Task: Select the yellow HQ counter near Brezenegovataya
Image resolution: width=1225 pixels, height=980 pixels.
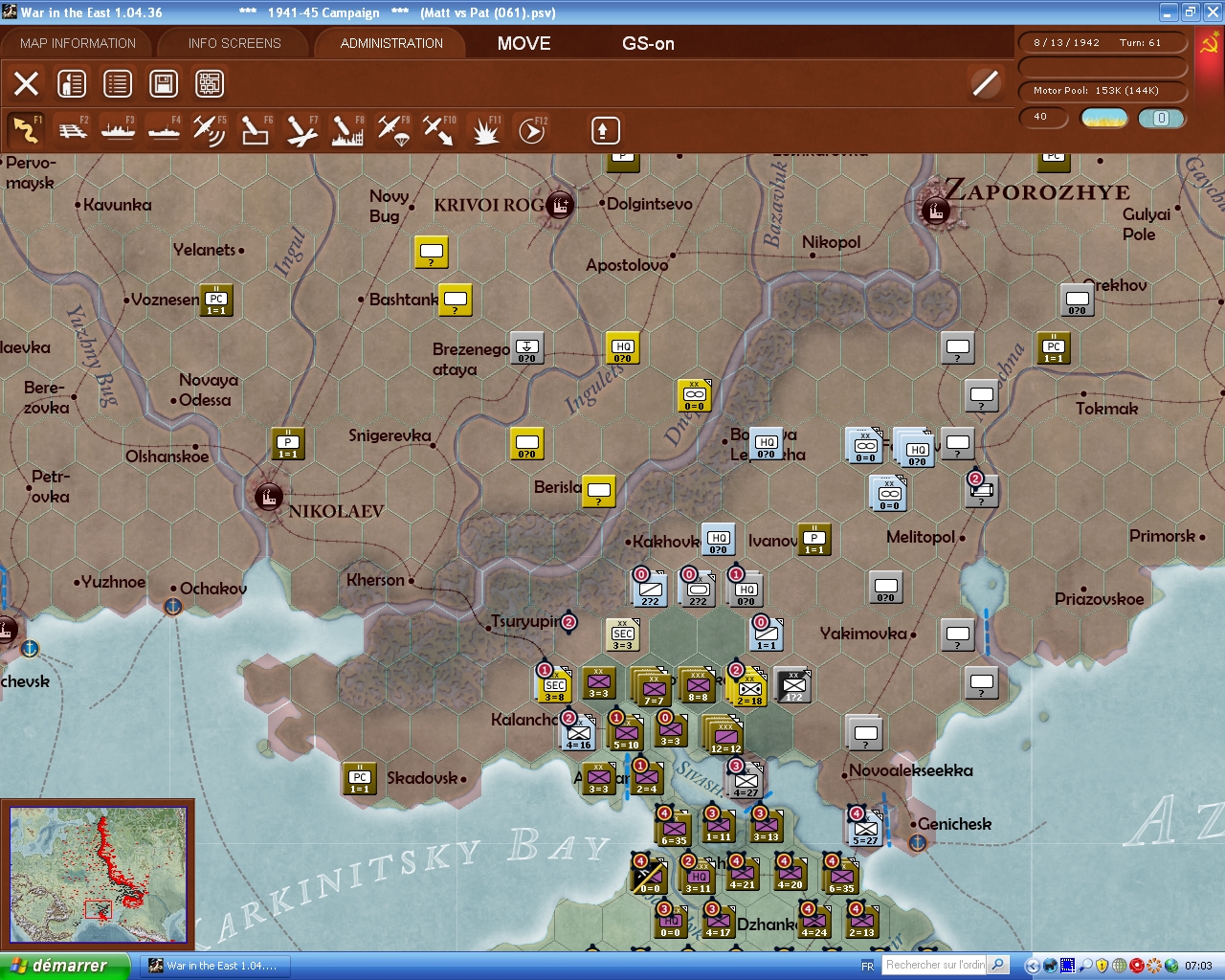Action: point(623,347)
